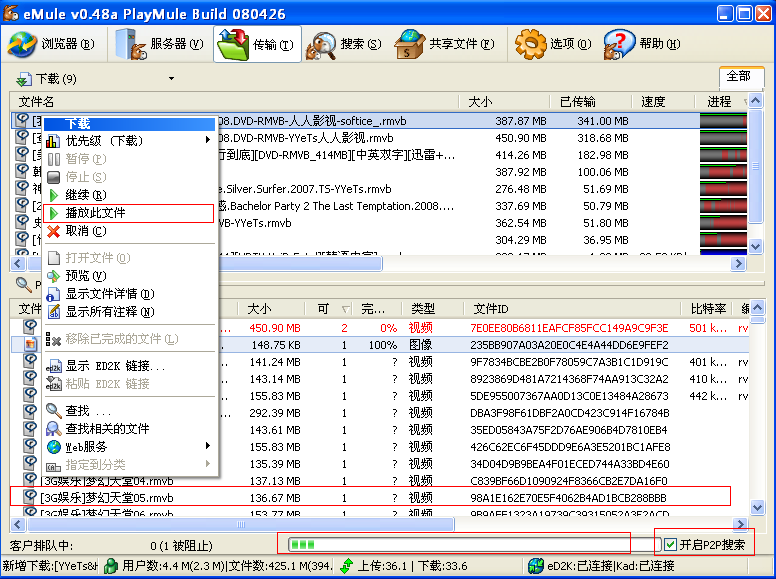Click the eD2K:已连接|Kad:已连接 status text

point(611,566)
